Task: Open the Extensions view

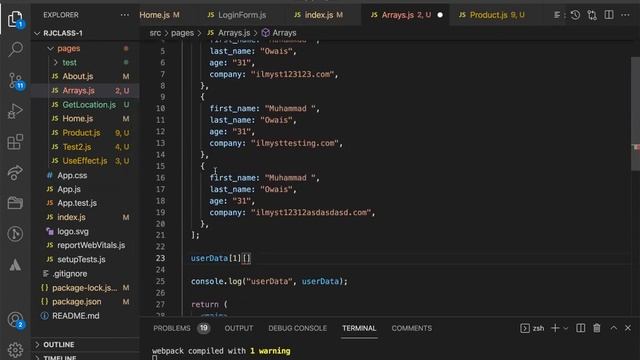Action: pyautogui.click(x=15, y=142)
